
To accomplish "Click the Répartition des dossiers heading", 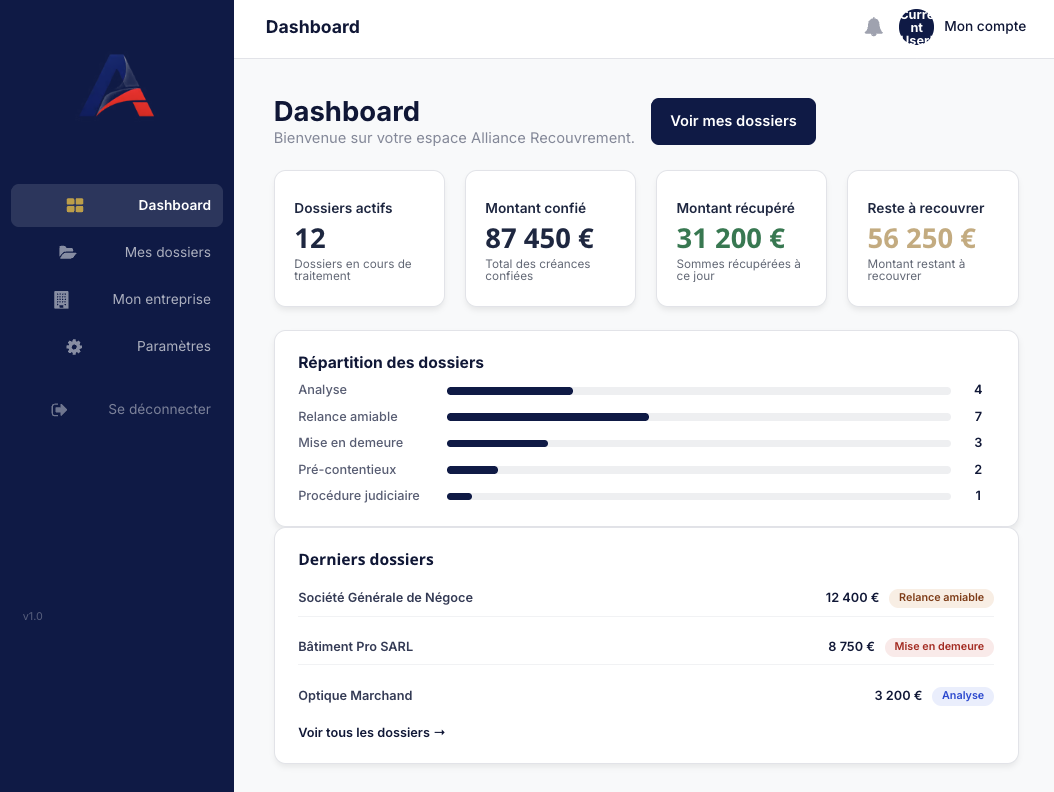I will click(x=391, y=362).
